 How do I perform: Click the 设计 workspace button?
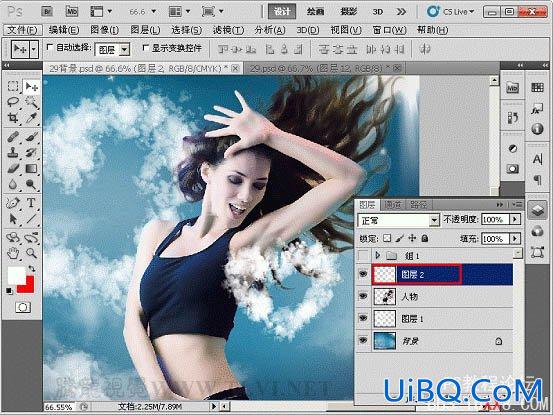click(x=282, y=12)
